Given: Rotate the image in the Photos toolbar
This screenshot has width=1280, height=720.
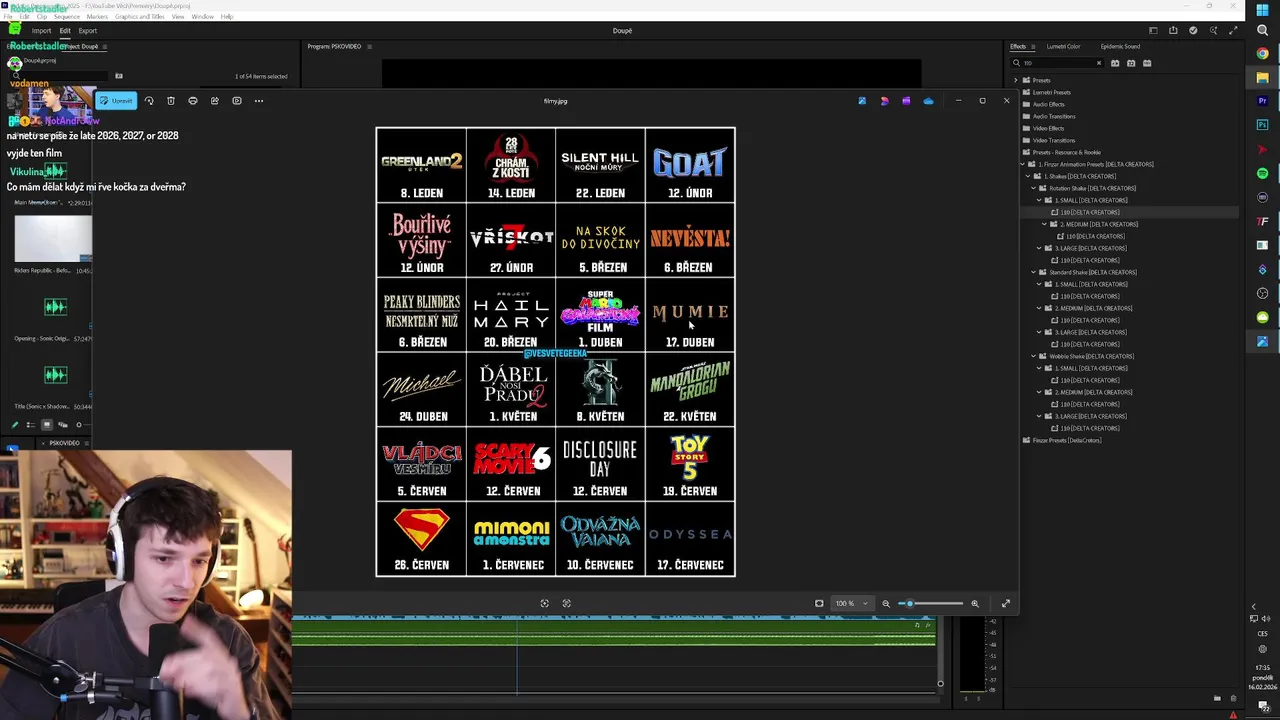Looking at the screenshot, I should (149, 100).
